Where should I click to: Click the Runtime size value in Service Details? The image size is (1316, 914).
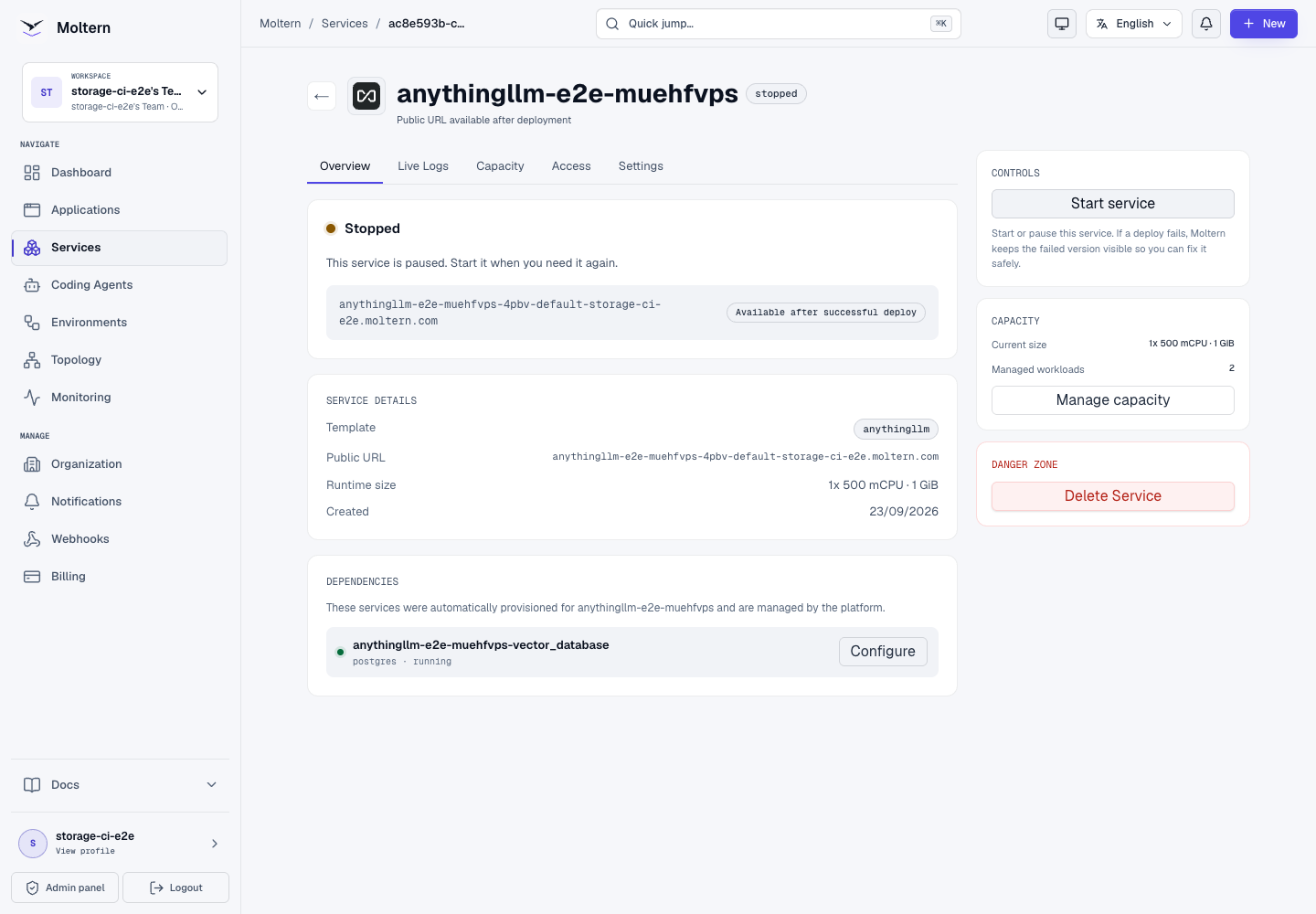point(883,485)
